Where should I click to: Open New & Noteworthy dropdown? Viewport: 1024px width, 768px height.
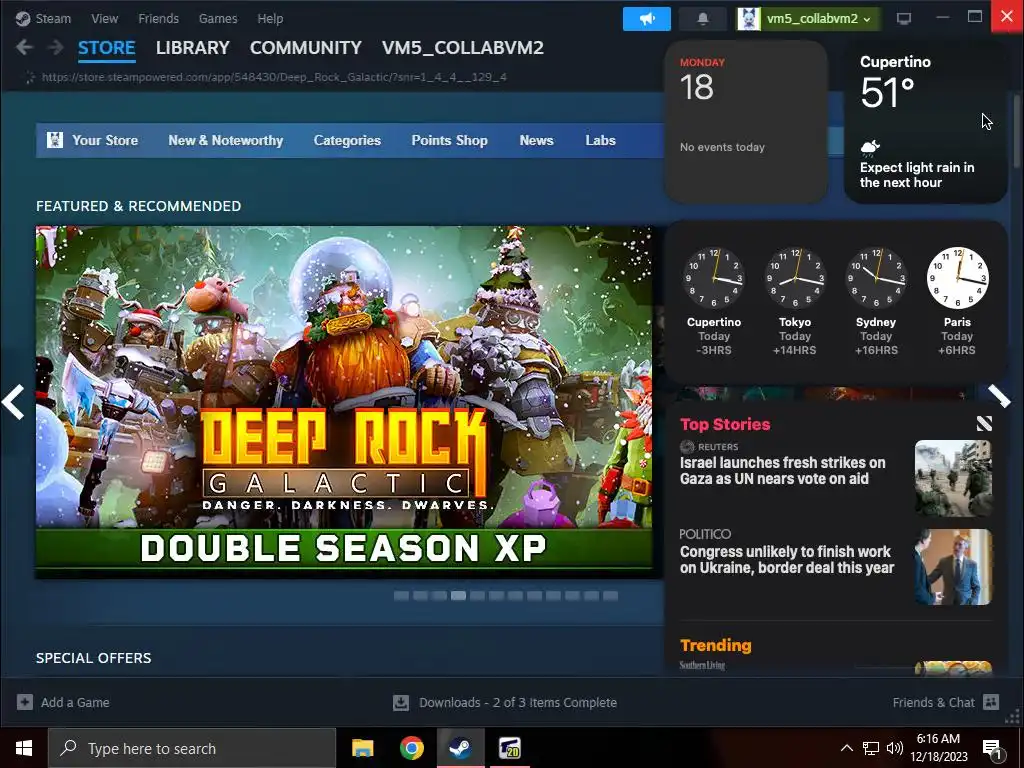point(225,140)
